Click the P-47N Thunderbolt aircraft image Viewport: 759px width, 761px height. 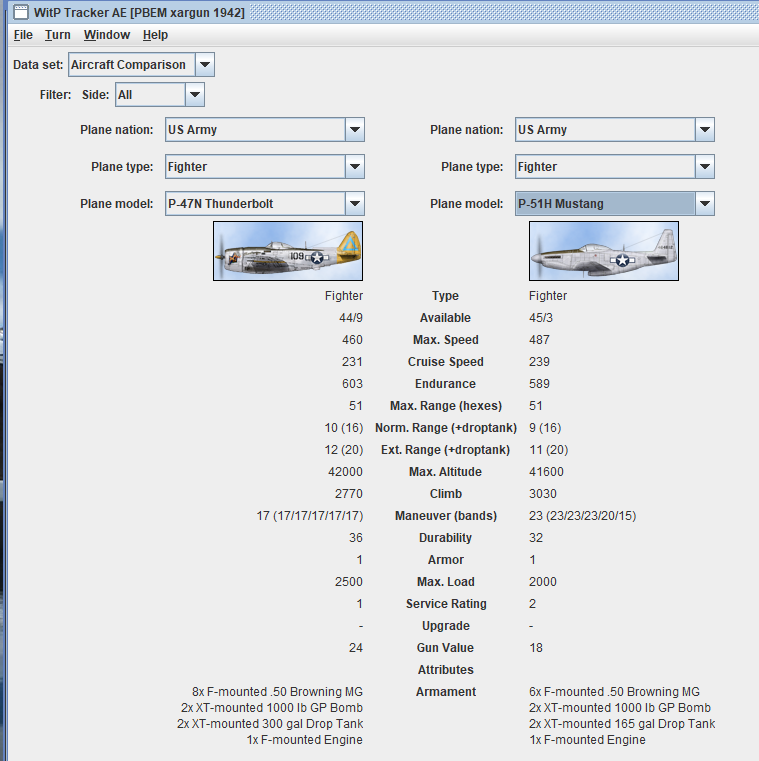tap(288, 251)
